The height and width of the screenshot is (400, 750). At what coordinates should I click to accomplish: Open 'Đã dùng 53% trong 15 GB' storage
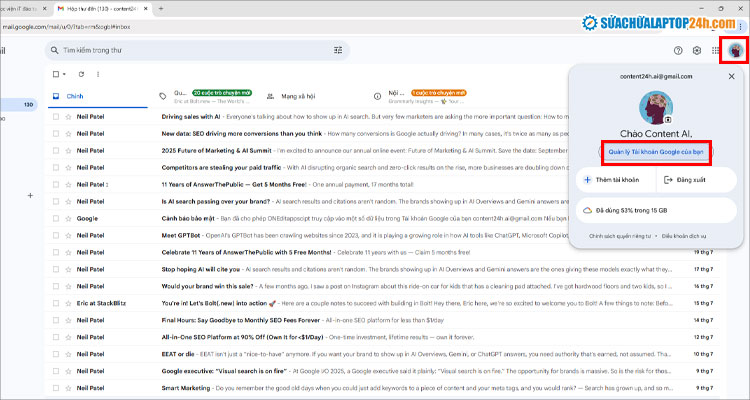[x=656, y=211]
